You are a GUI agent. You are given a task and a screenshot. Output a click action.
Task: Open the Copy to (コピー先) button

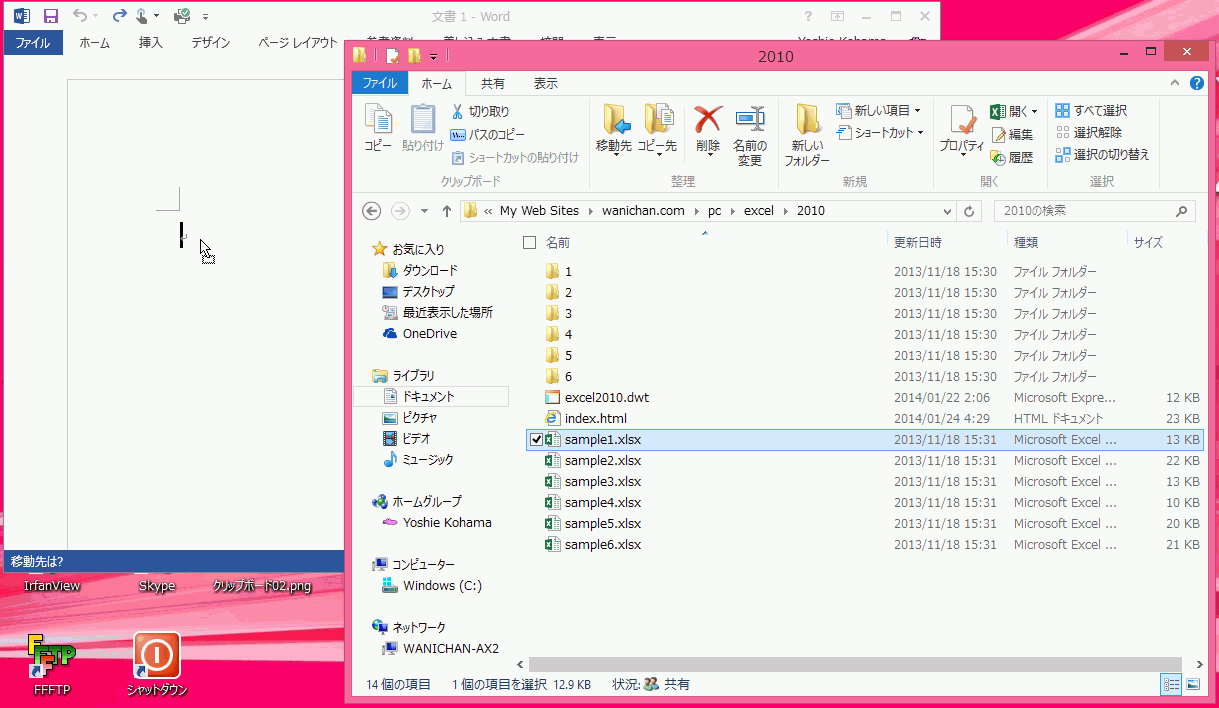click(x=657, y=128)
